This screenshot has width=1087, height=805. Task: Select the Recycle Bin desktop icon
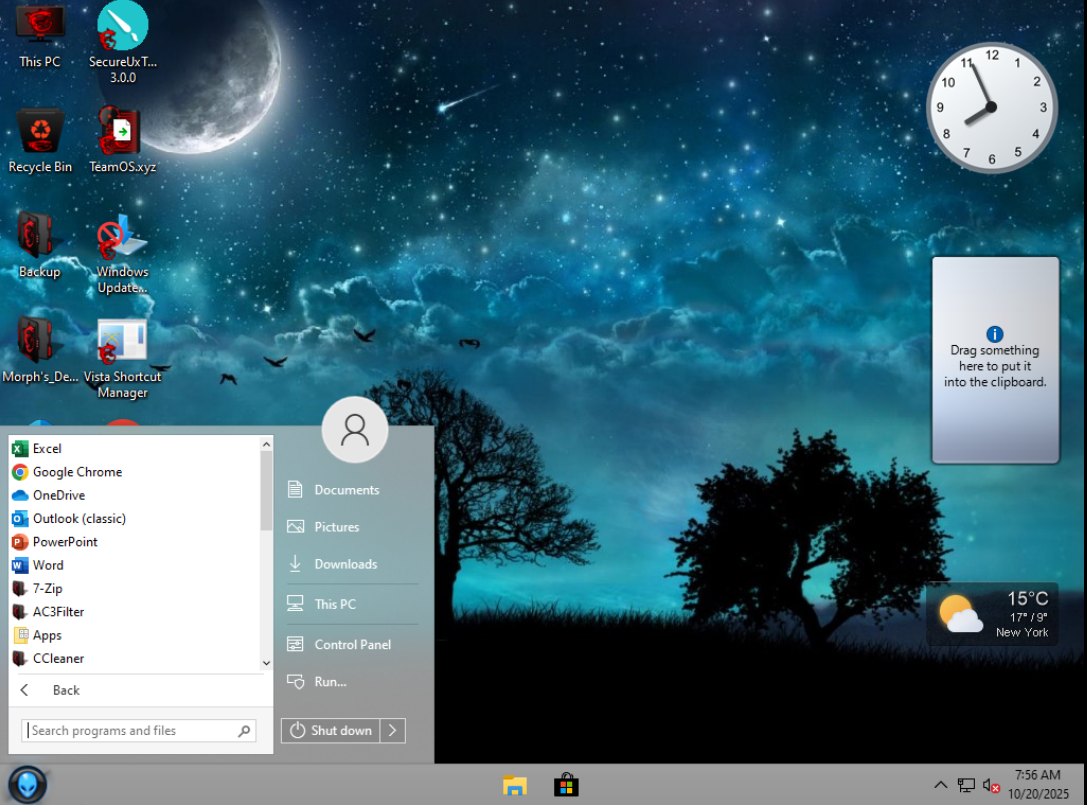40,141
